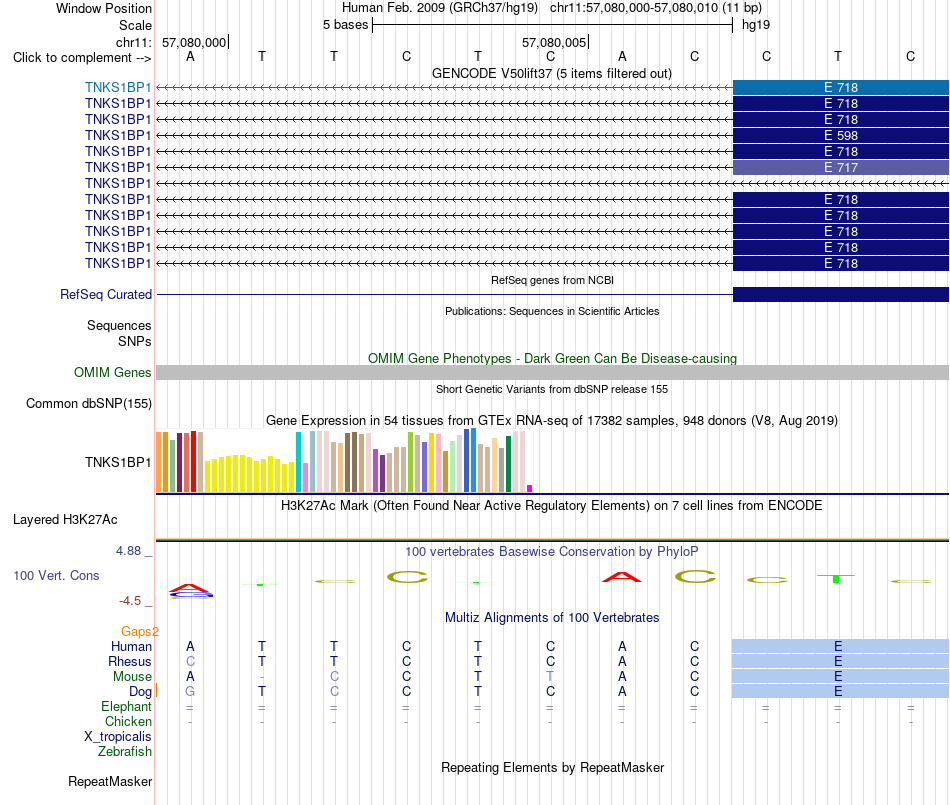This screenshot has width=950, height=805.
Task: Click the gray OMIM Genes bar
Action: point(552,373)
